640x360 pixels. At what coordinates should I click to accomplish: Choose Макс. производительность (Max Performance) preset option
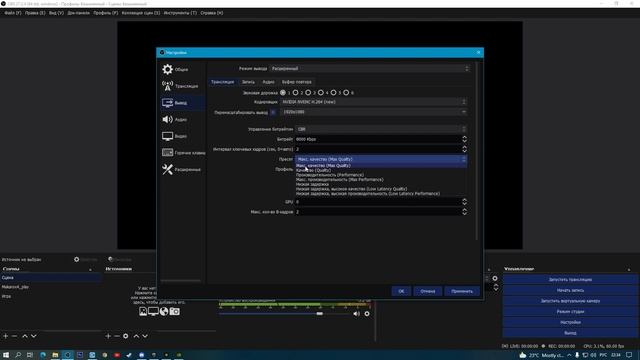(340, 180)
